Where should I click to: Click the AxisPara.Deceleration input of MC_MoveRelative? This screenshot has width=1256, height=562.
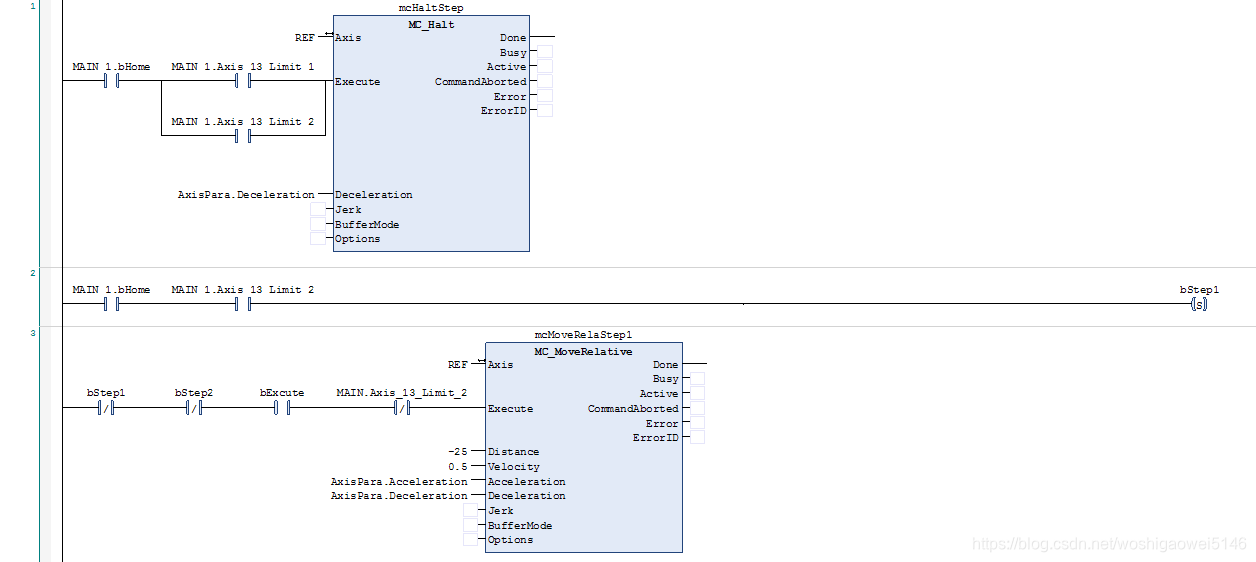(x=399, y=495)
